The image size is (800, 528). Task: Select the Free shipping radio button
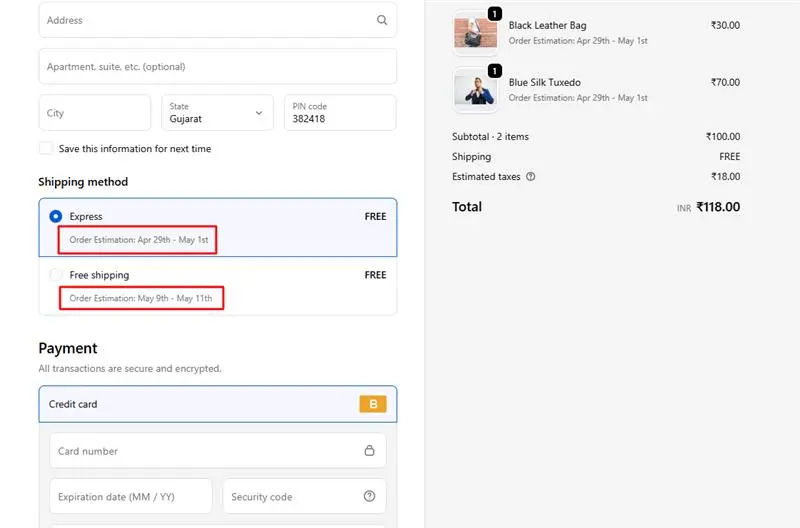point(56,275)
